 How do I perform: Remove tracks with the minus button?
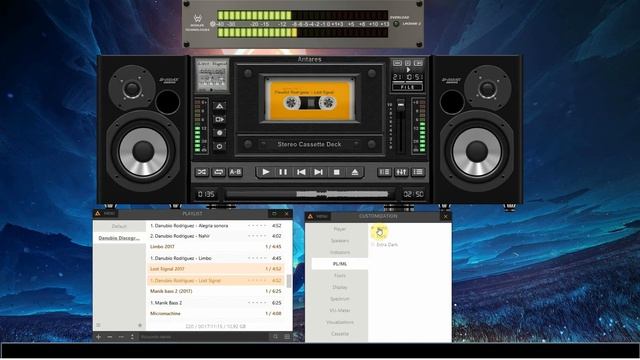click(x=109, y=337)
